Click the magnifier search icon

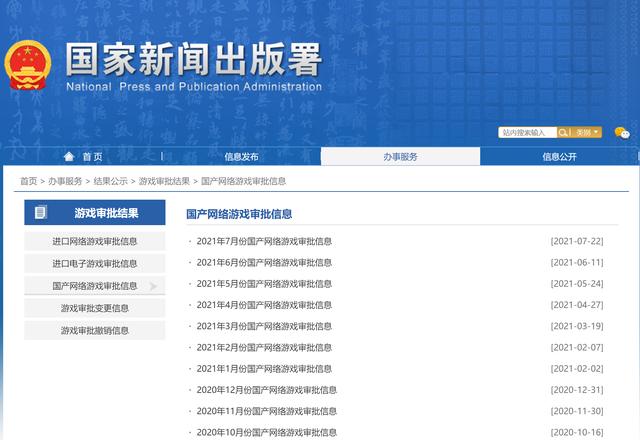(564, 132)
